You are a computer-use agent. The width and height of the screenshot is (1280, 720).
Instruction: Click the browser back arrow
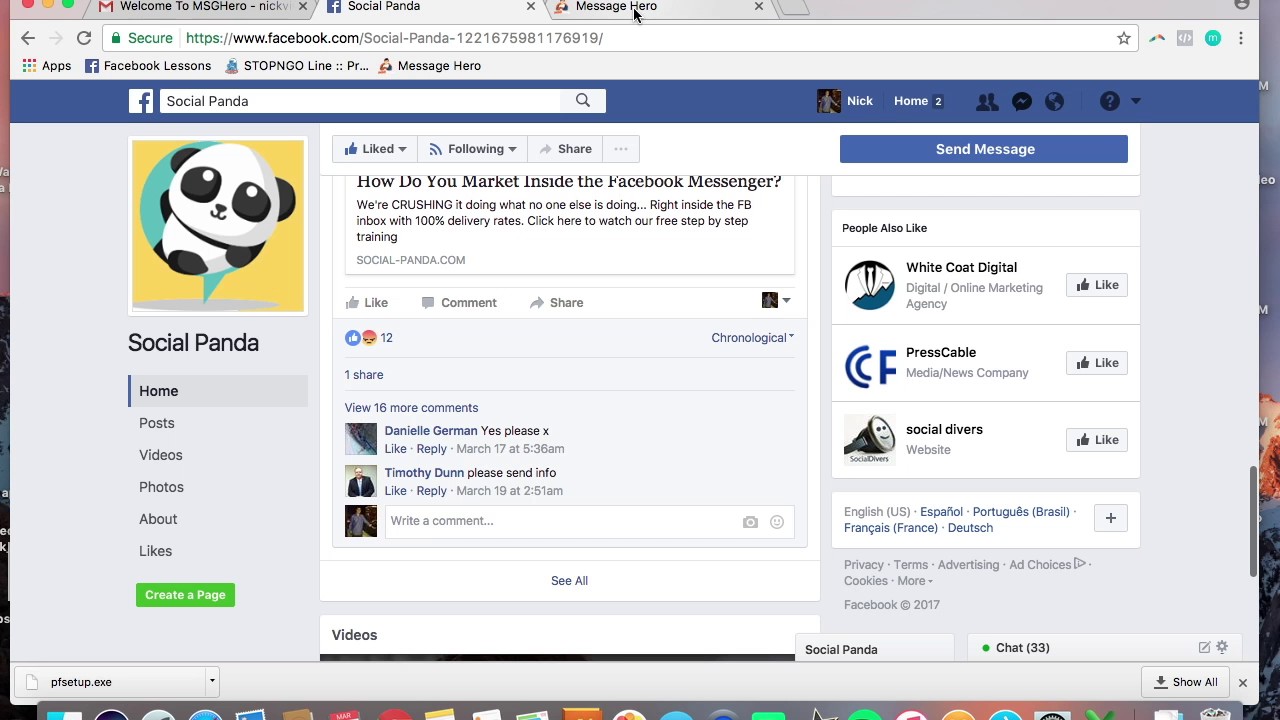pyautogui.click(x=28, y=38)
